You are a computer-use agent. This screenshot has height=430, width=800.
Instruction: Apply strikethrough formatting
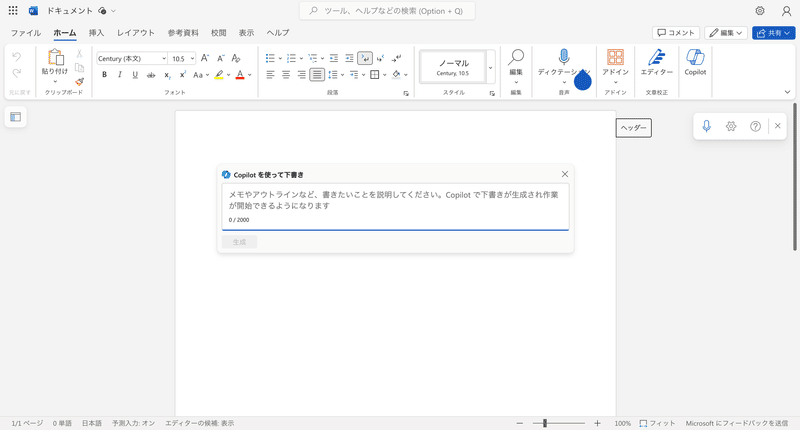pos(151,75)
